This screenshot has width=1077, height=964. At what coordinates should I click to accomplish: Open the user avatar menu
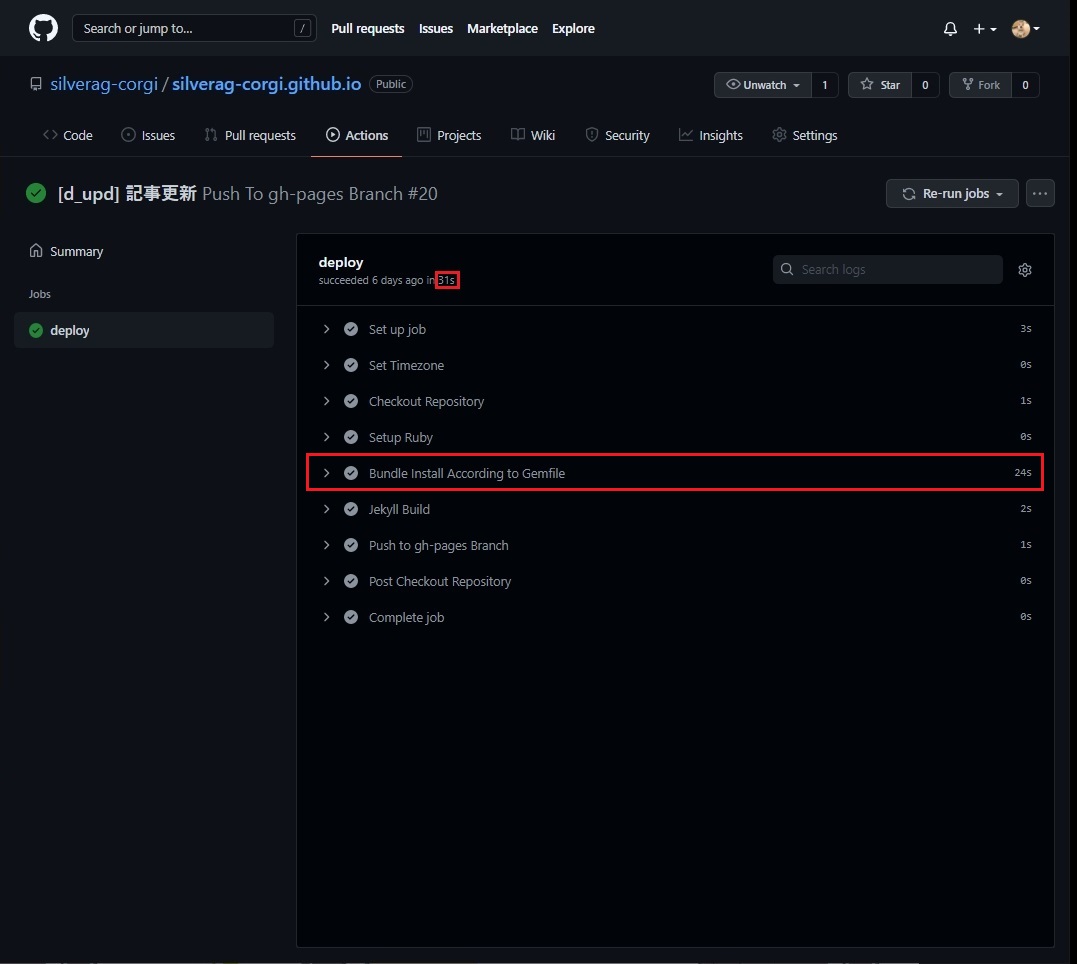(x=1025, y=29)
